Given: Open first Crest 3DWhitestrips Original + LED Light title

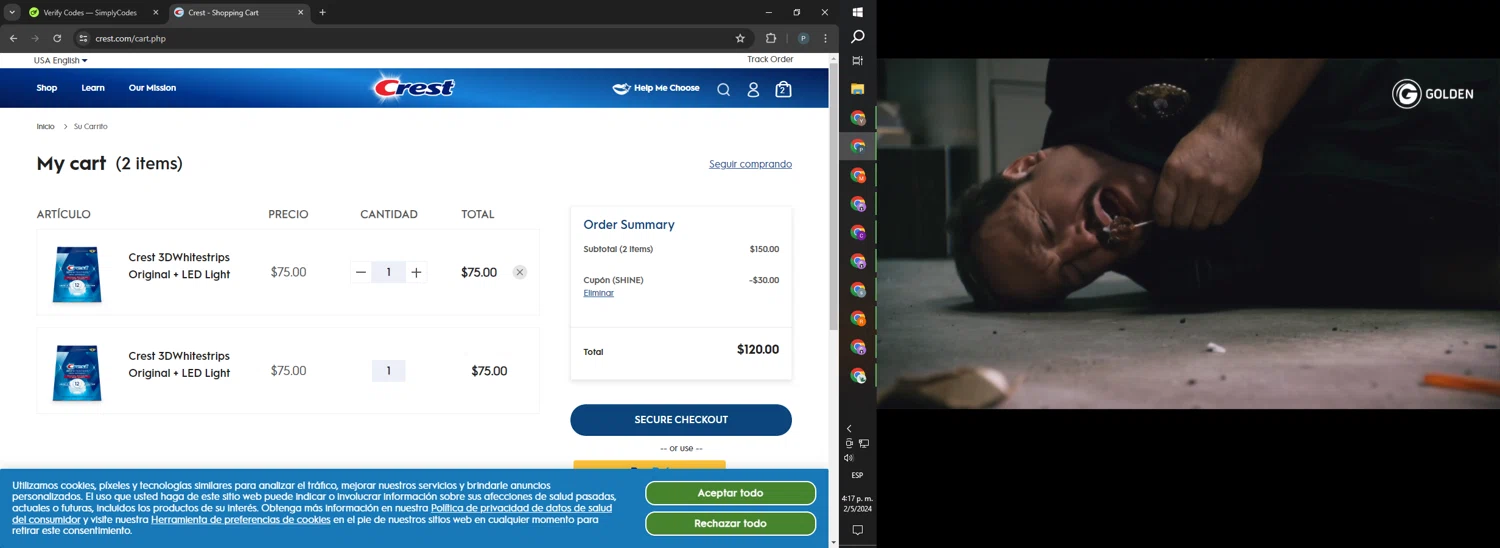Looking at the screenshot, I should [x=179, y=266].
